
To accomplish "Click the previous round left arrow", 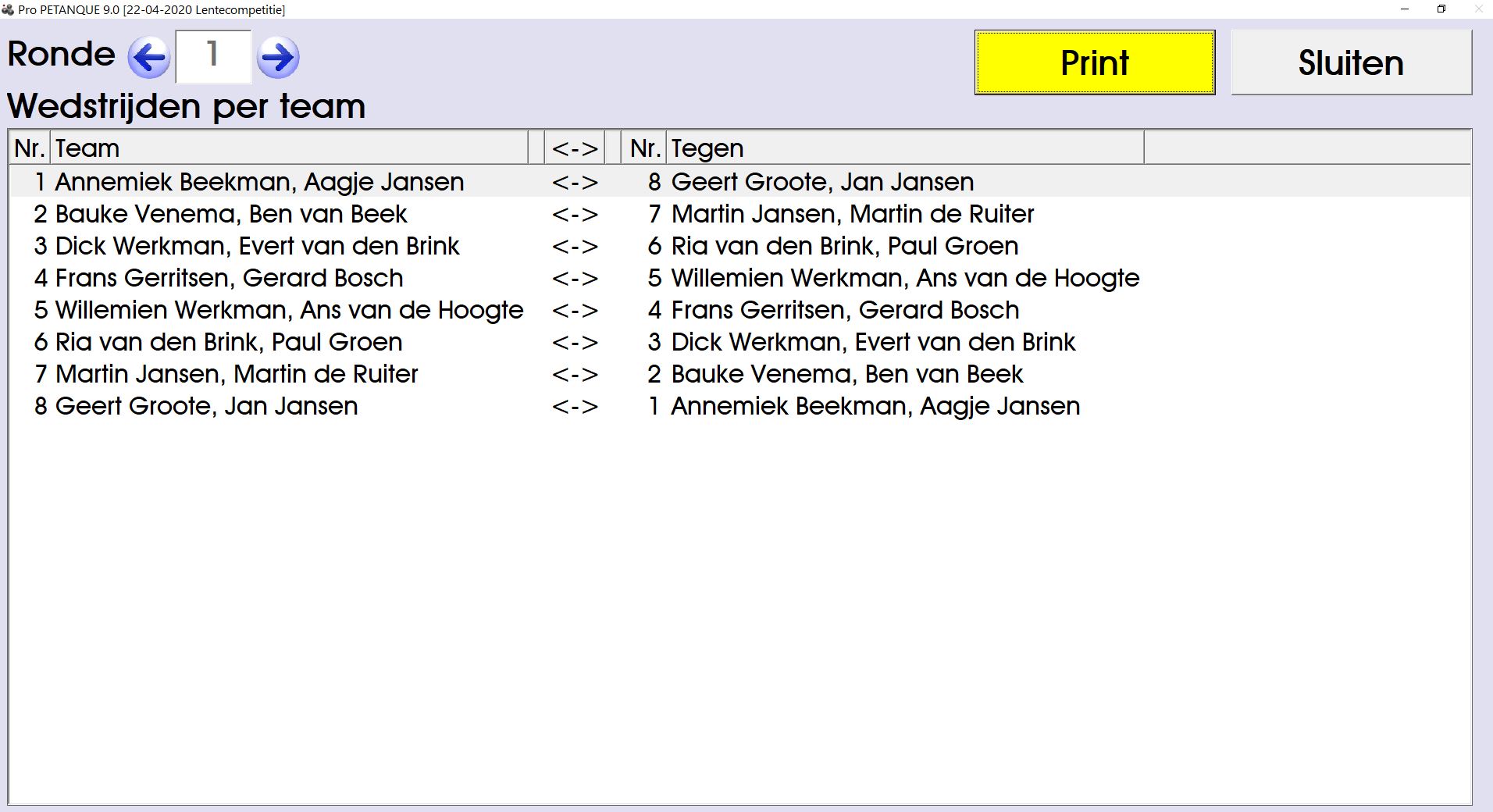I will coord(148,57).
